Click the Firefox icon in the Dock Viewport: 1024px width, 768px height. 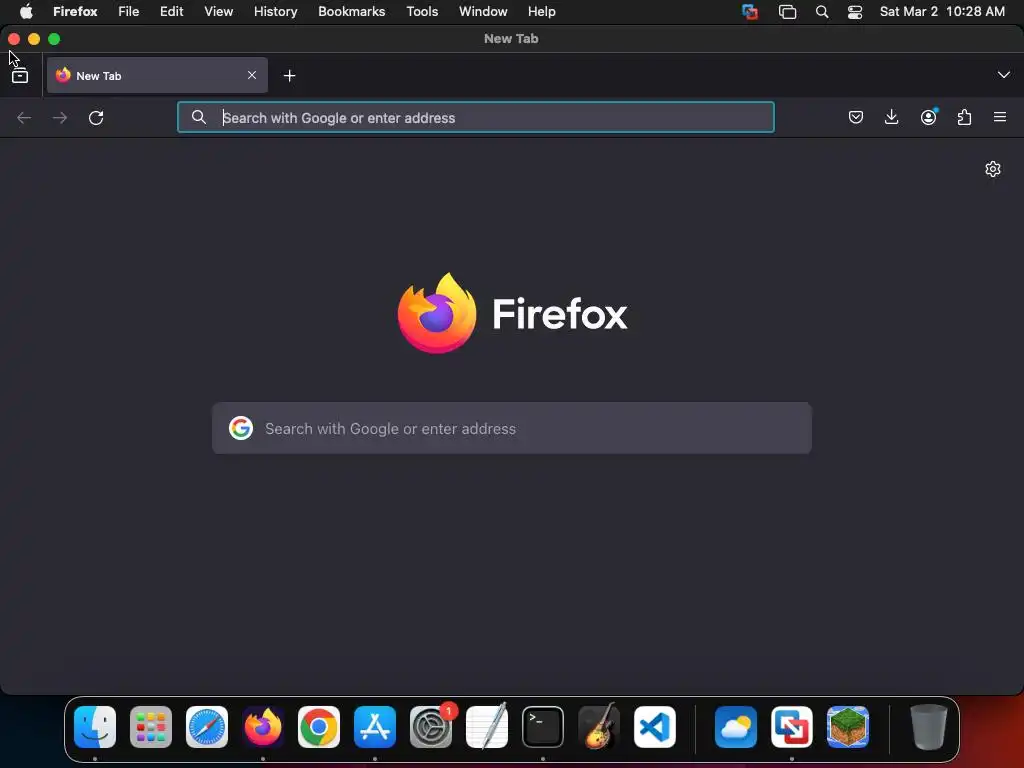pyautogui.click(x=263, y=727)
